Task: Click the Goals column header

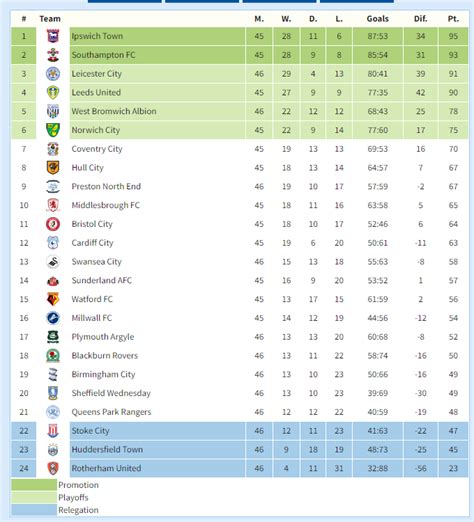Action: (378, 19)
